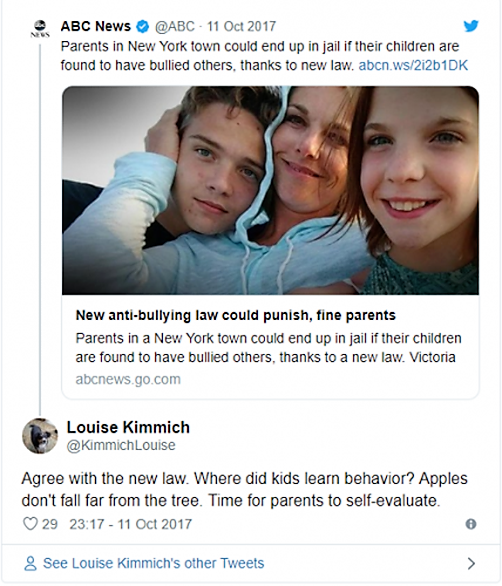Click the ABC News profile avatar
This screenshot has height=586, width=502.
pos(40,29)
